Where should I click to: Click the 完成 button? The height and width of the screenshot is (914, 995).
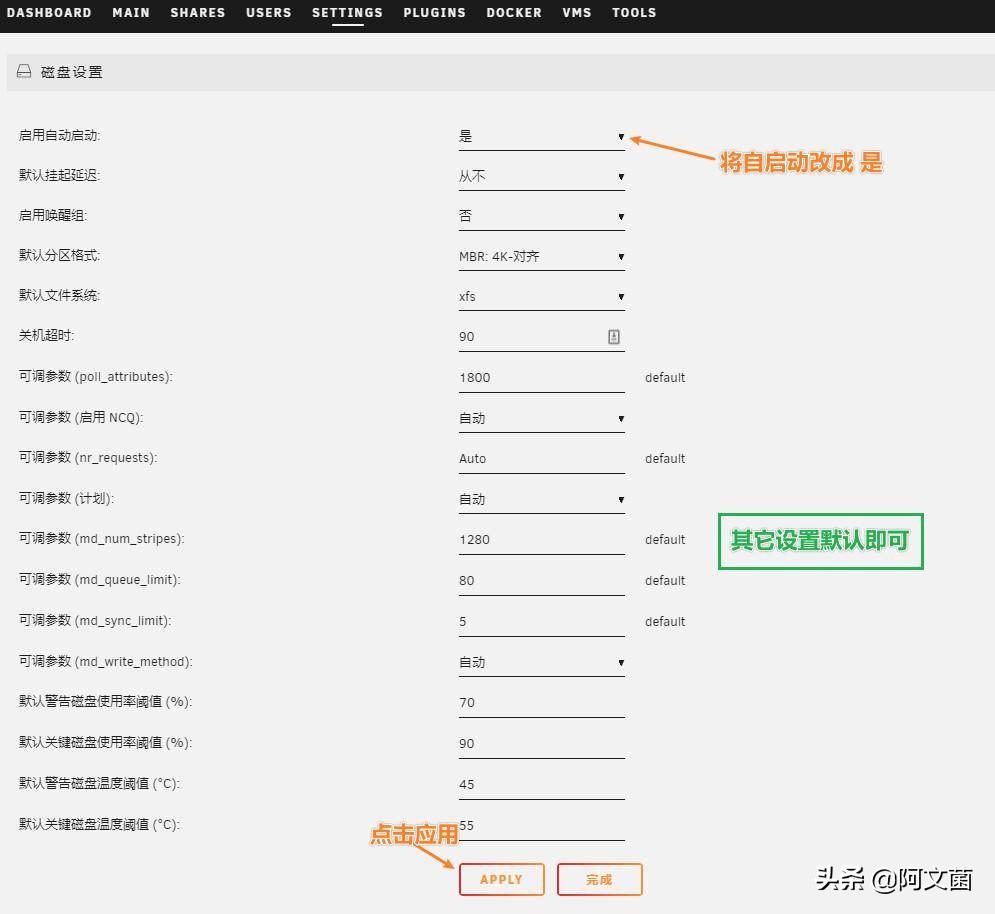coord(599,879)
